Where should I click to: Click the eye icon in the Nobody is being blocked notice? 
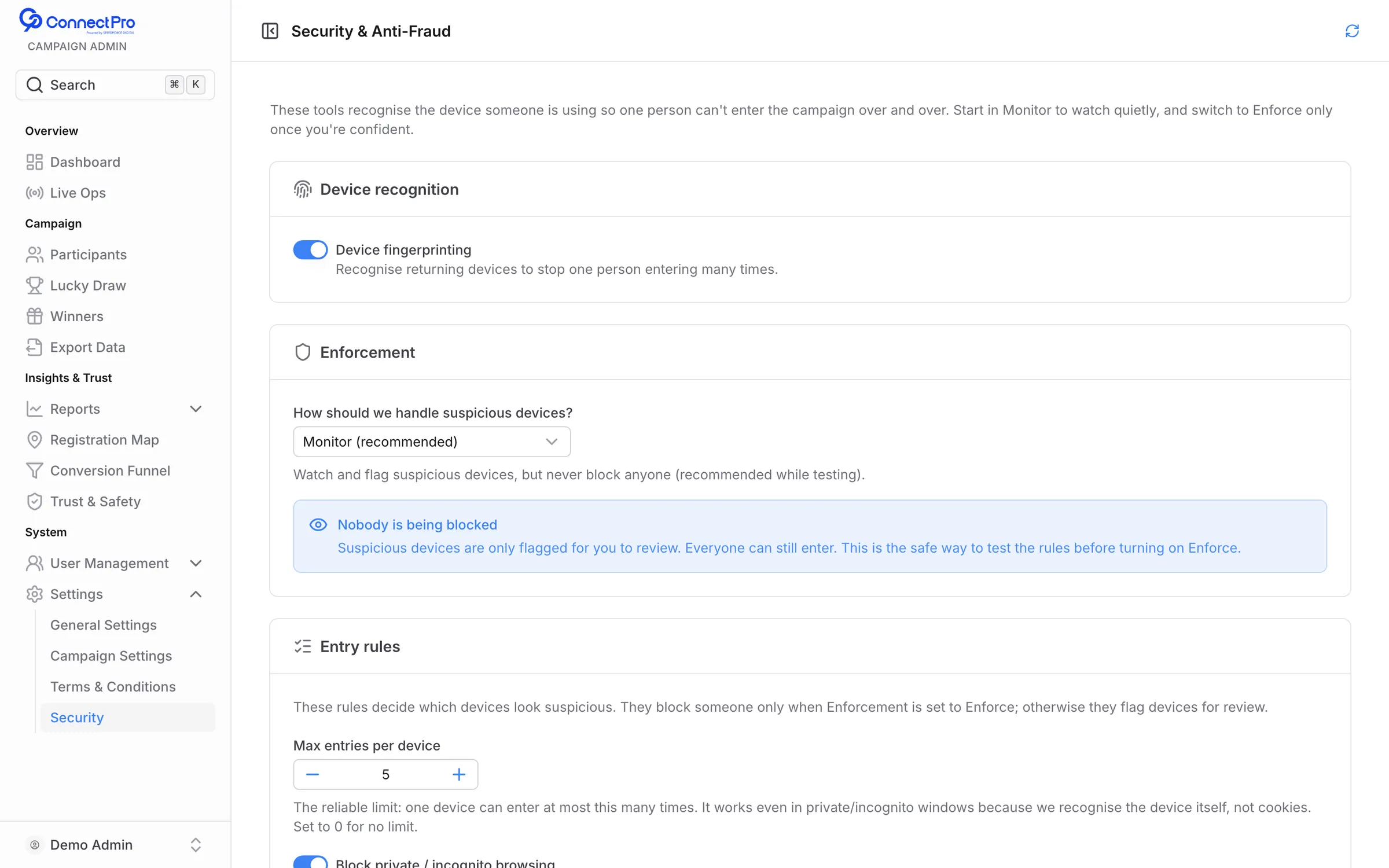pos(318,524)
